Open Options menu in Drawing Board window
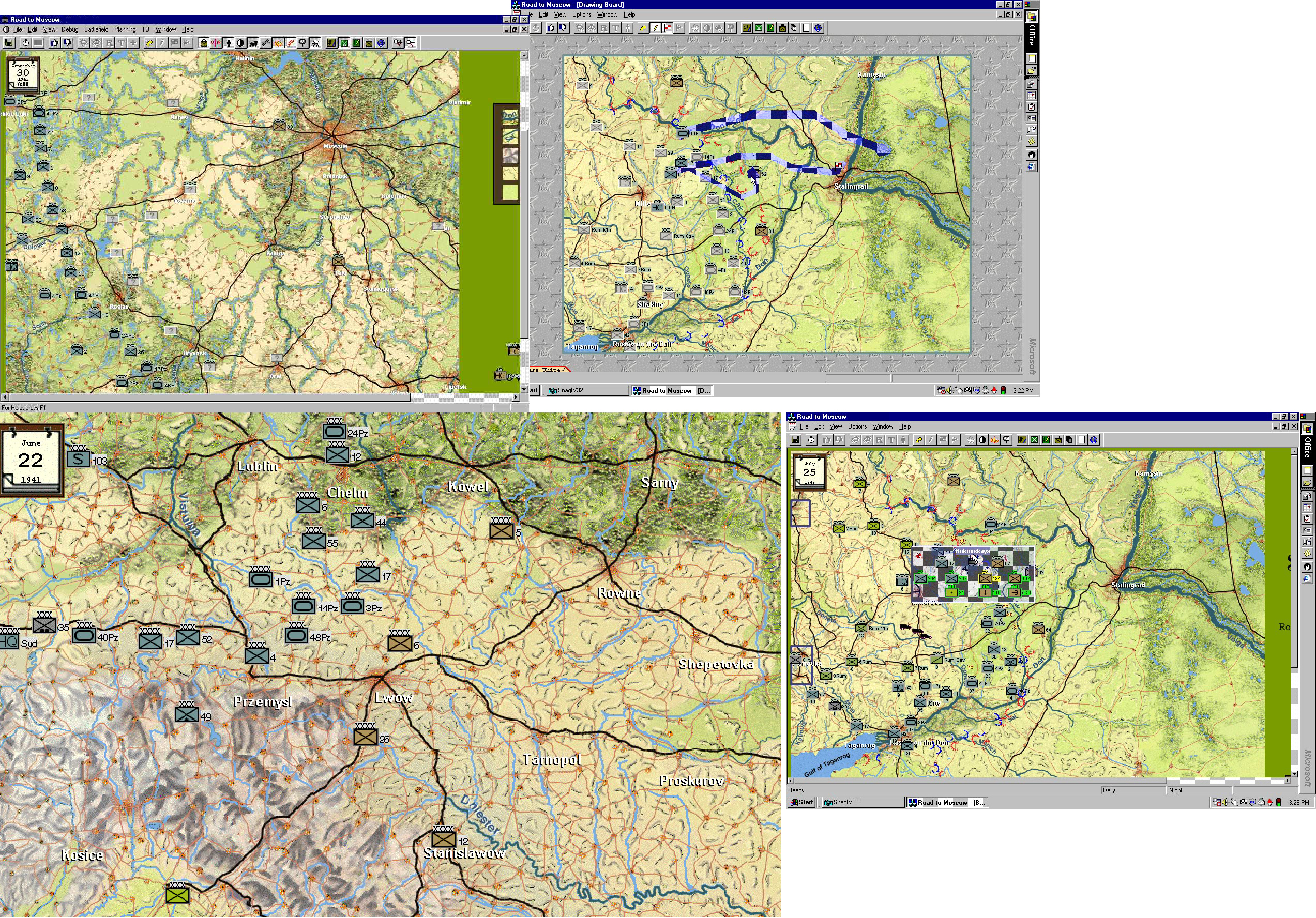Image resolution: width=1316 pixels, height=918 pixels. coord(581,14)
